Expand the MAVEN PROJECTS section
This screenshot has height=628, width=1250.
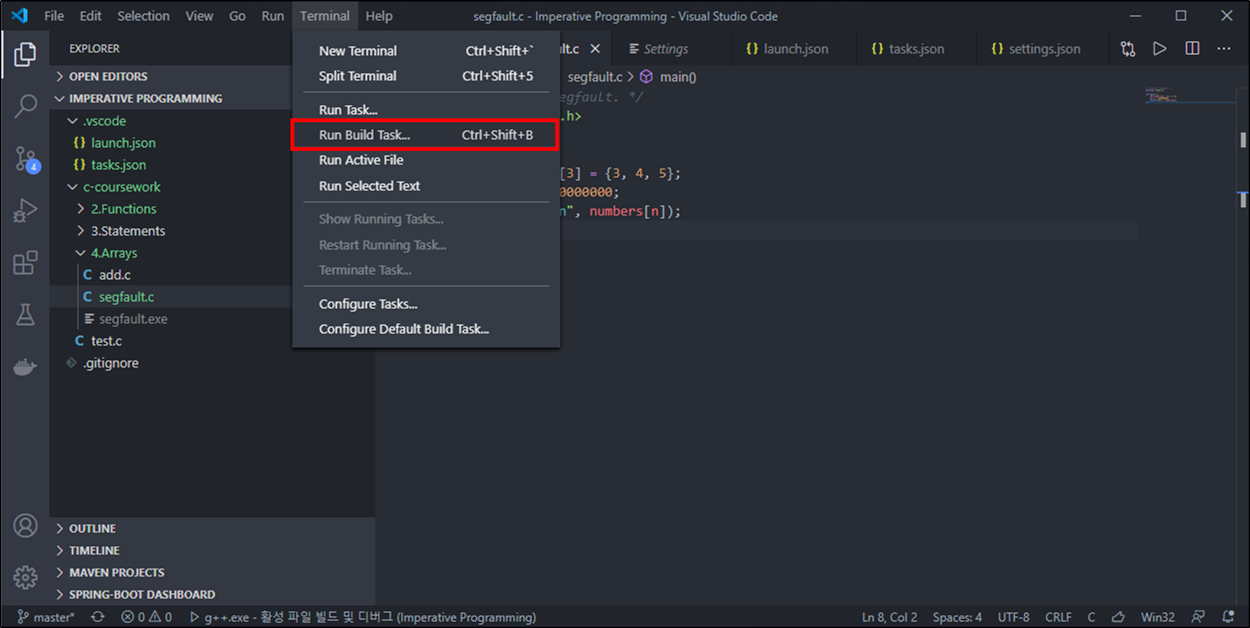212,572
